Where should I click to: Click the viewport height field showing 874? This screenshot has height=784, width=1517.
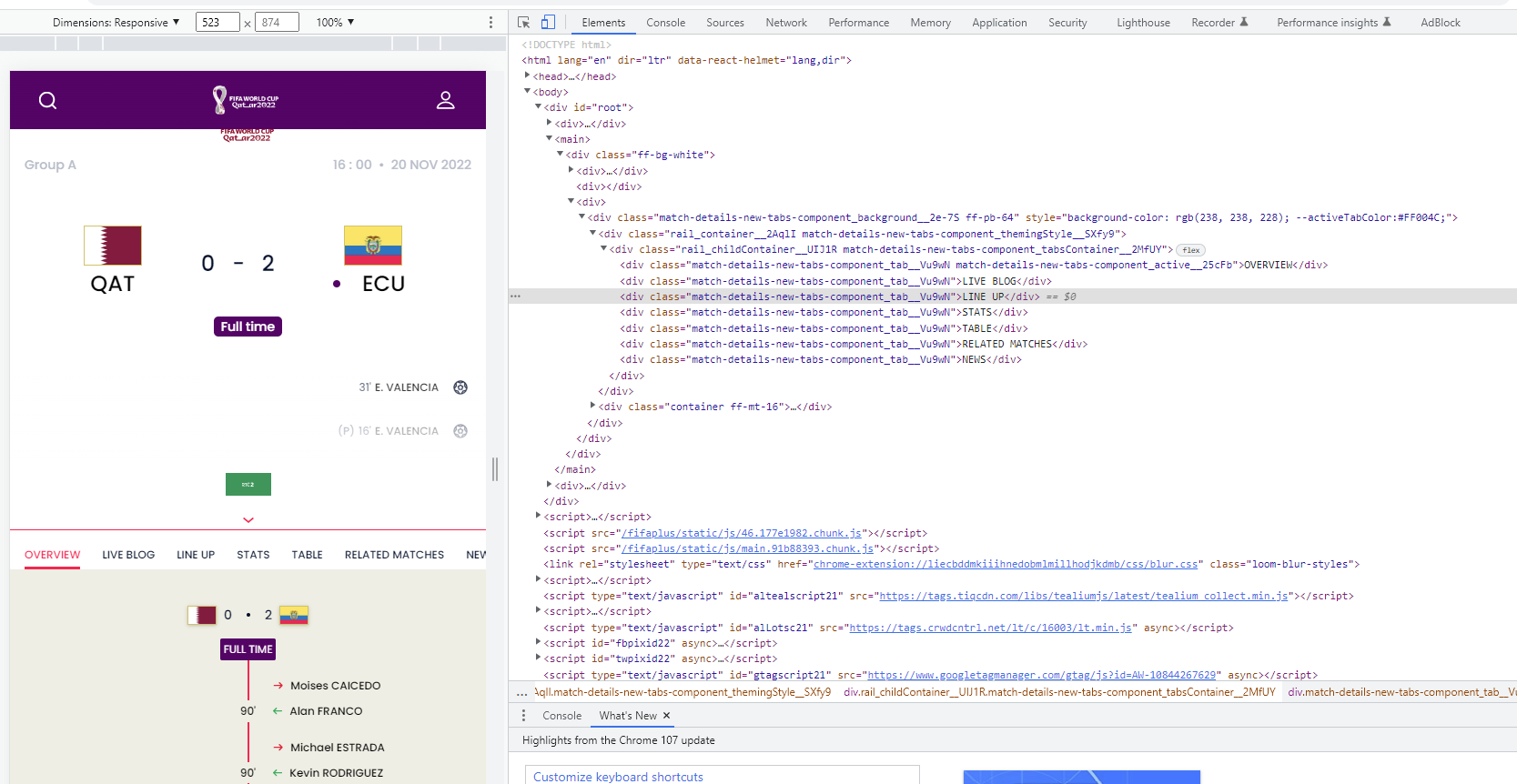coord(277,22)
